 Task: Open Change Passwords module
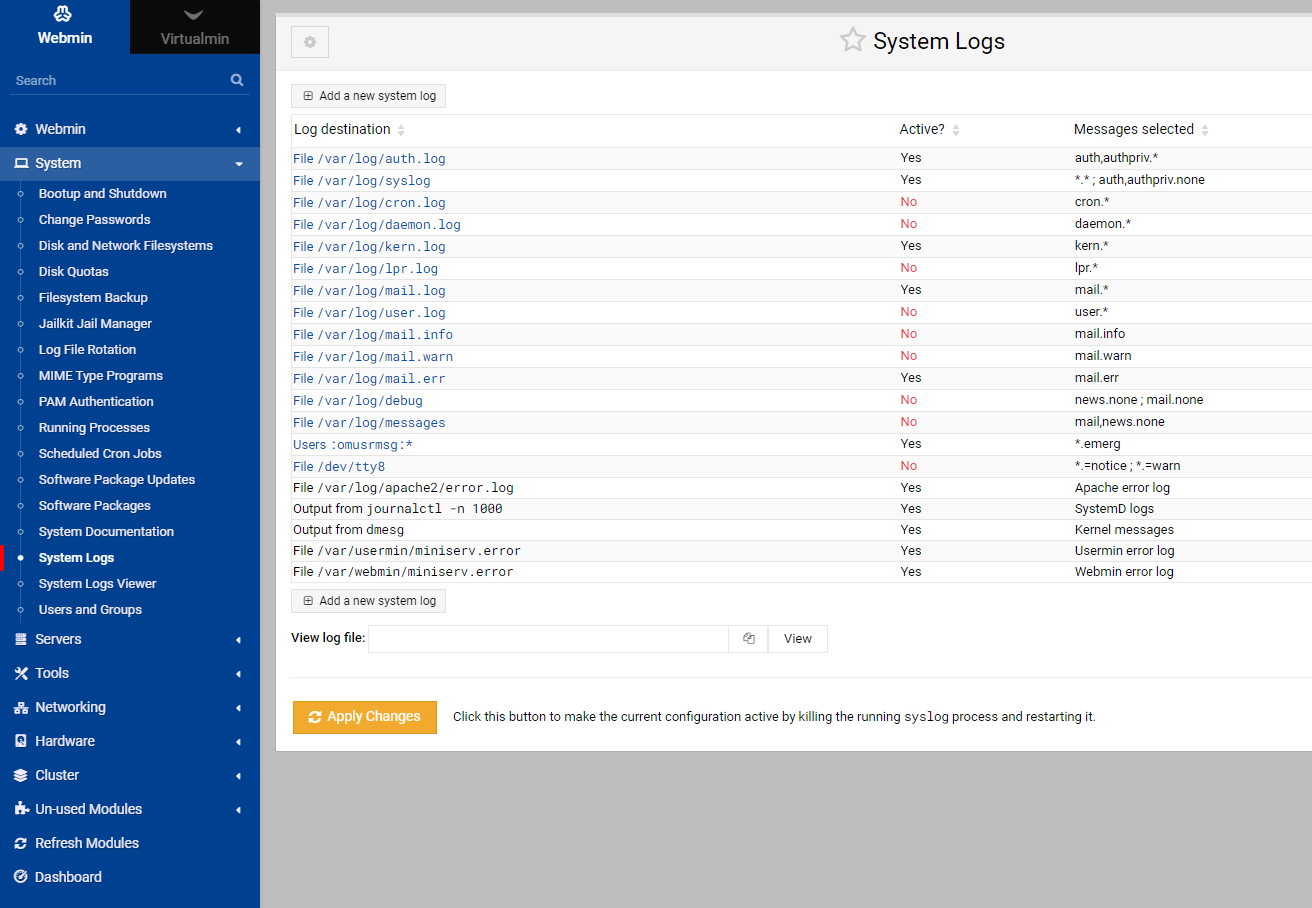(94, 220)
